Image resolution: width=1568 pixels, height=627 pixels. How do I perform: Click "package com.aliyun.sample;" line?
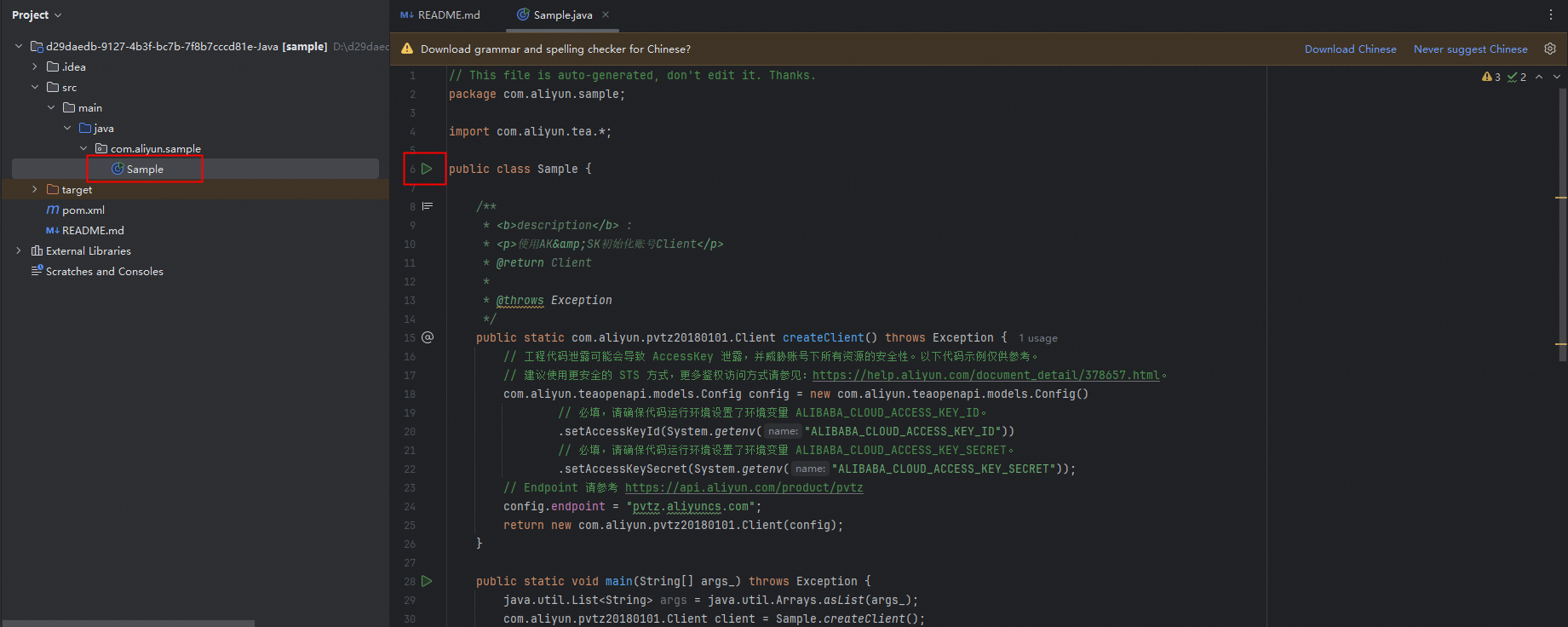tap(537, 94)
